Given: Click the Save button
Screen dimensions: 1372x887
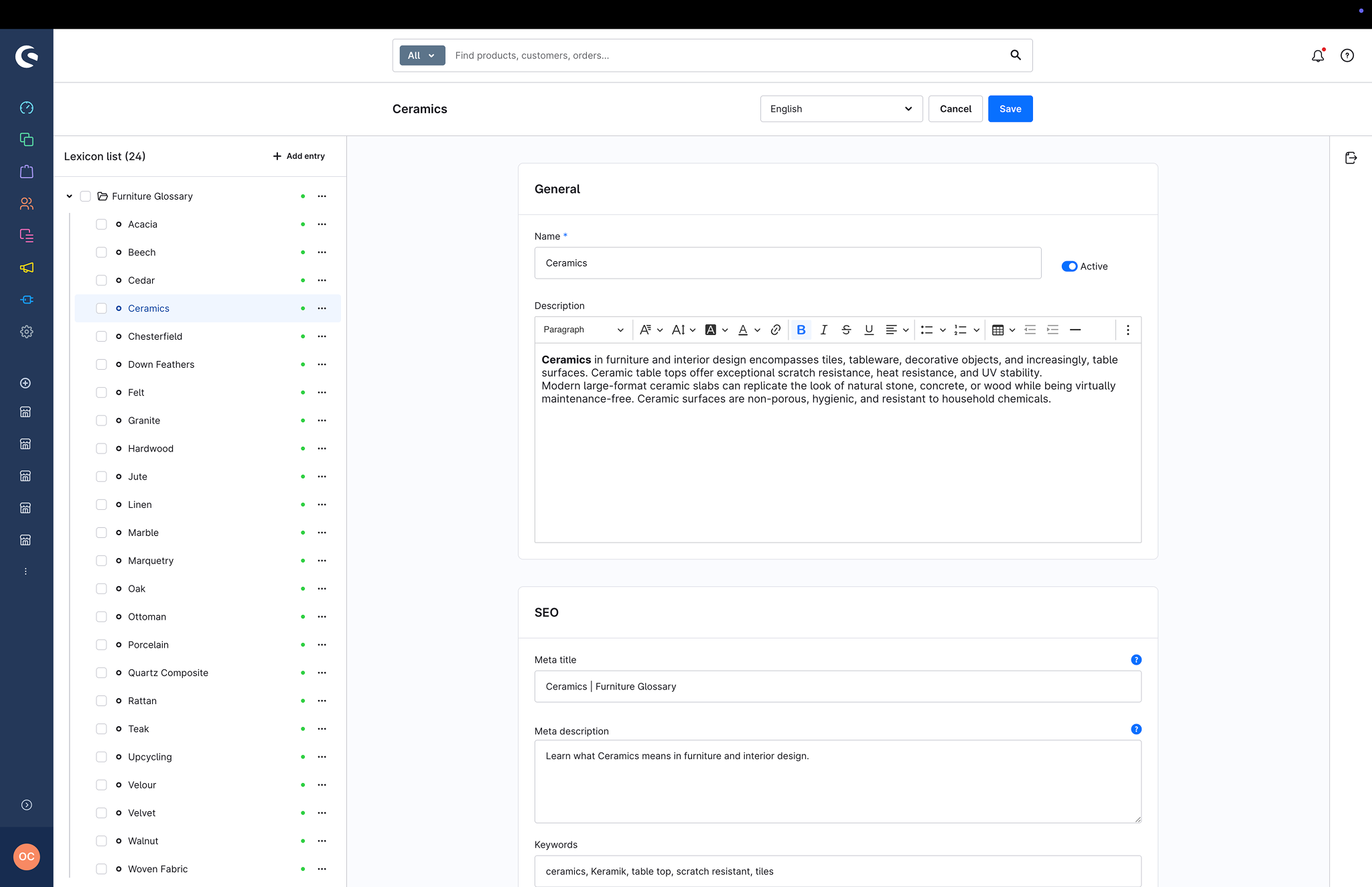Looking at the screenshot, I should (1010, 109).
